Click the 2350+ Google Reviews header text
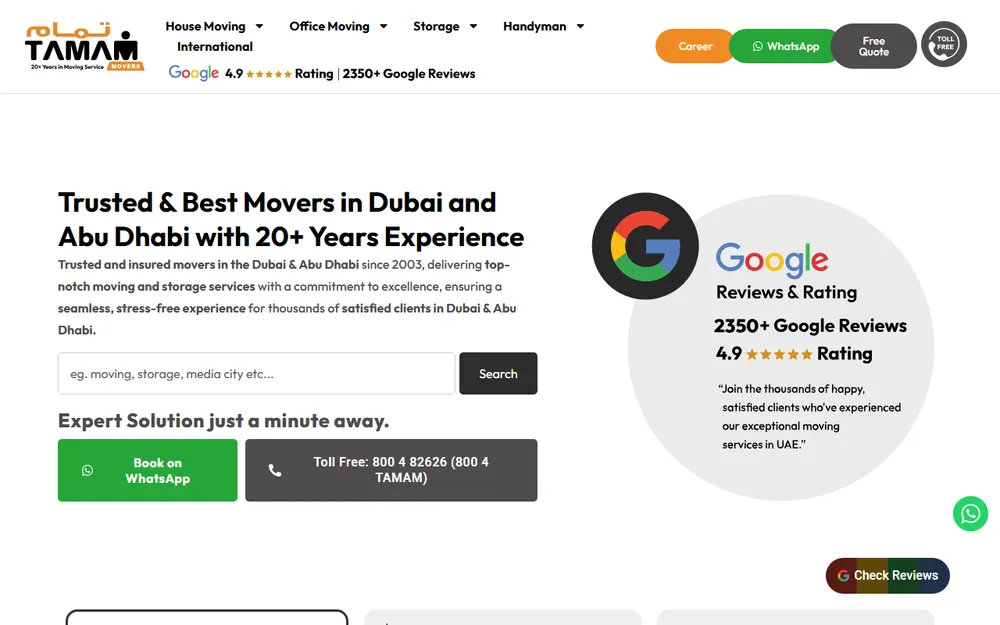Image resolution: width=1000 pixels, height=625 pixels. pos(409,73)
